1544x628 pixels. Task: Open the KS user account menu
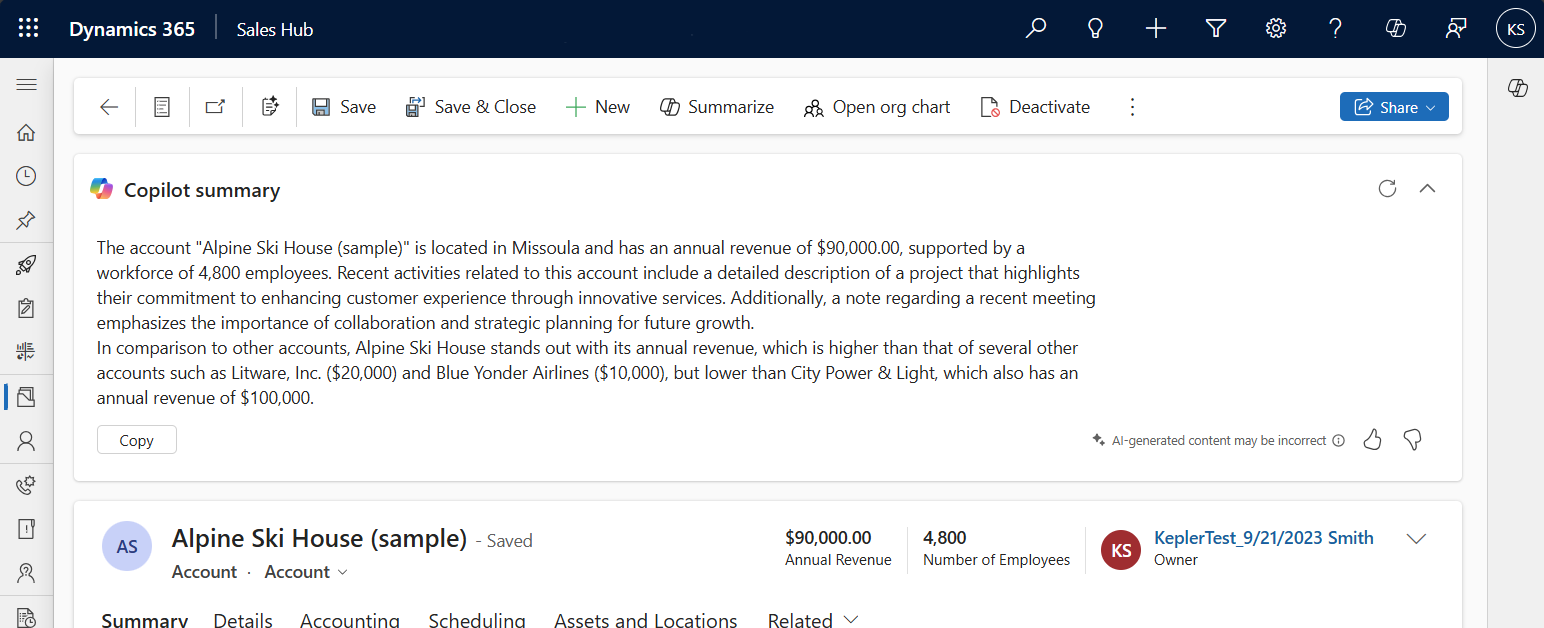coord(1516,29)
